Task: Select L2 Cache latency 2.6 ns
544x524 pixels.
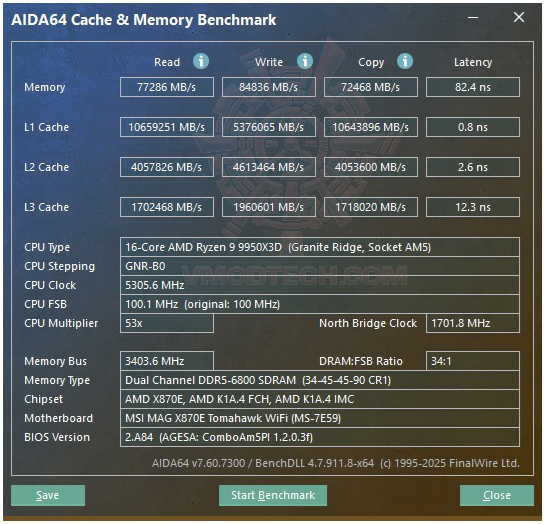Action: (x=473, y=167)
